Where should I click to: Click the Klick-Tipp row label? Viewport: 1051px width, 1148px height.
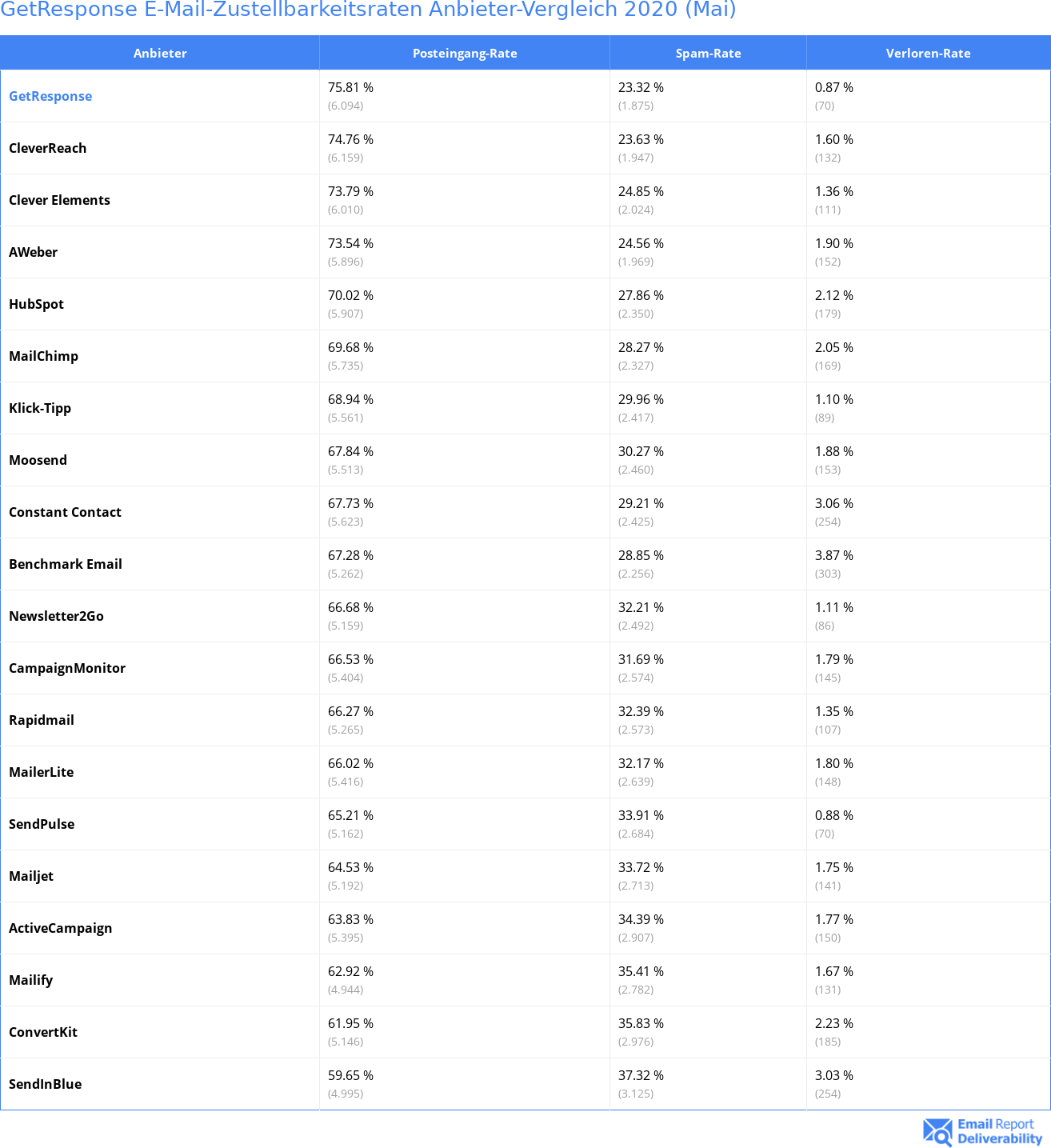40,408
